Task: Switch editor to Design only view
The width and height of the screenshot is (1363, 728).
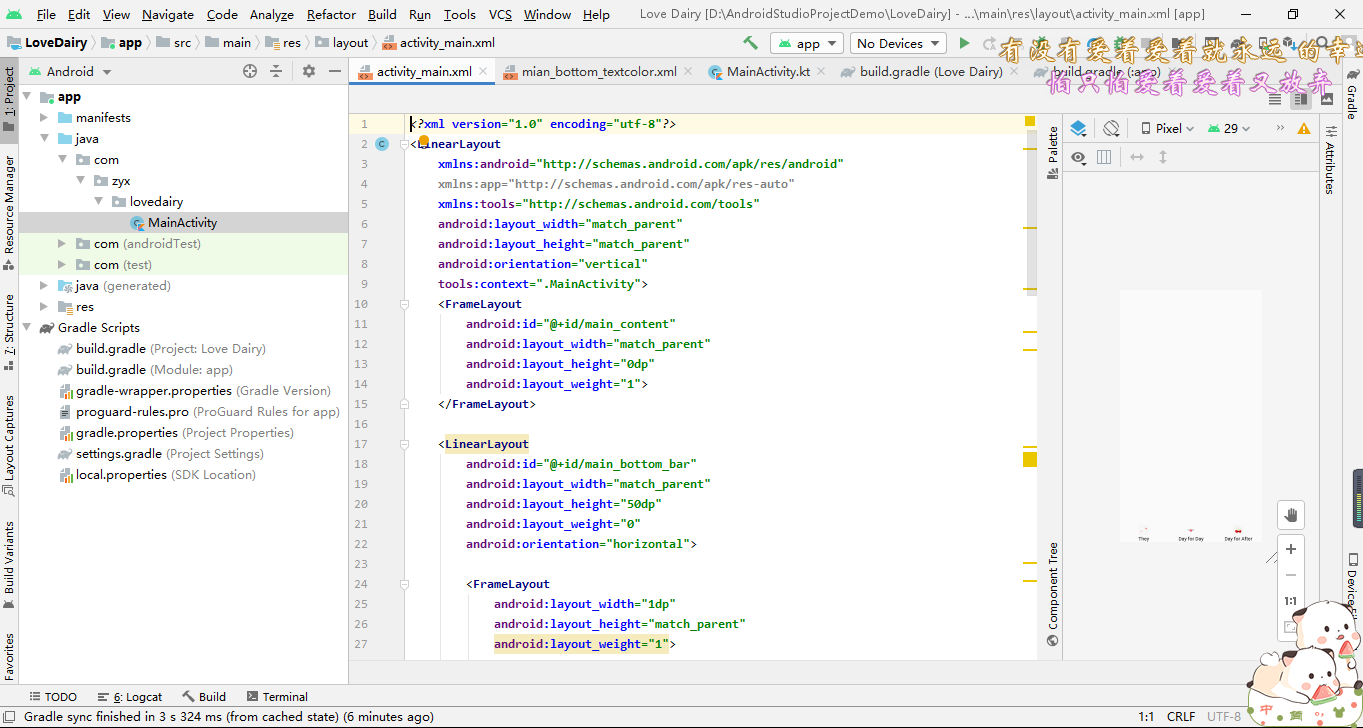Action: pos(1326,99)
